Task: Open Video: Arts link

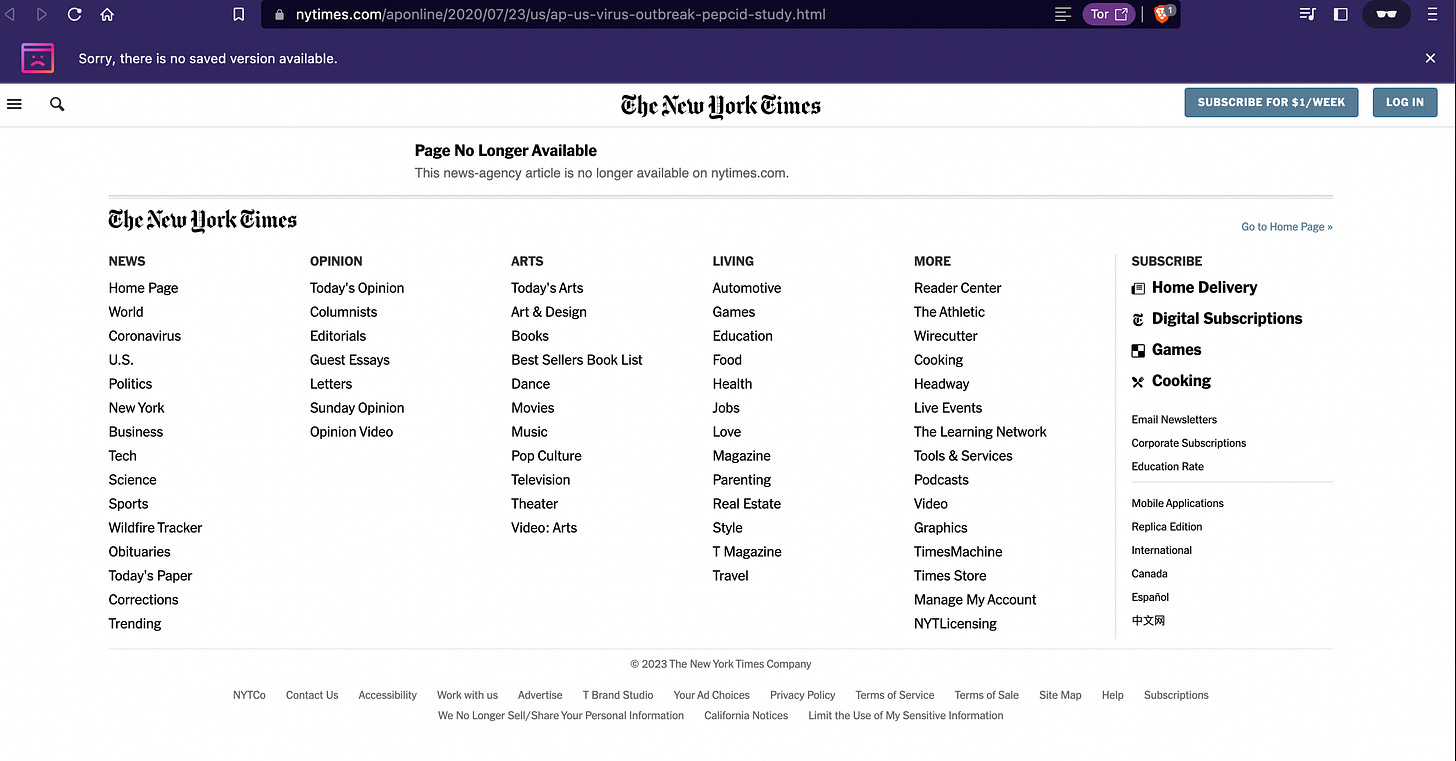Action: click(x=544, y=528)
